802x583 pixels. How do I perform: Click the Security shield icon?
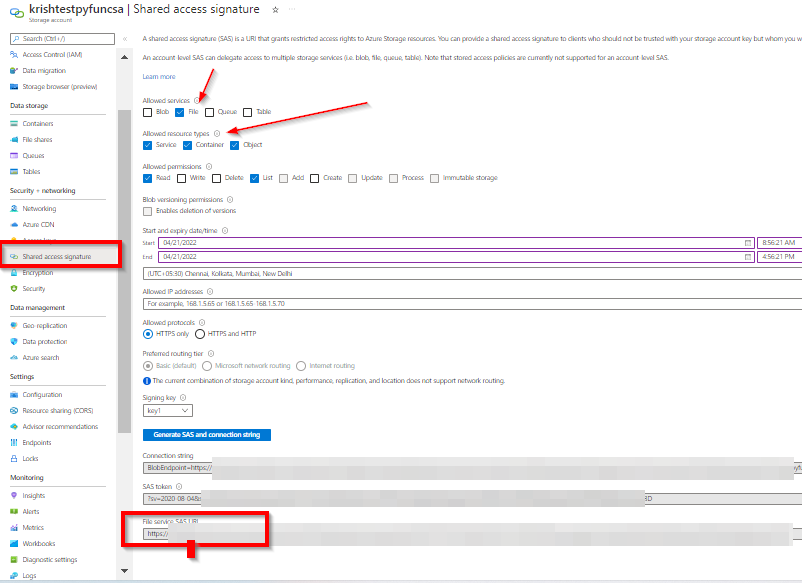[14, 289]
